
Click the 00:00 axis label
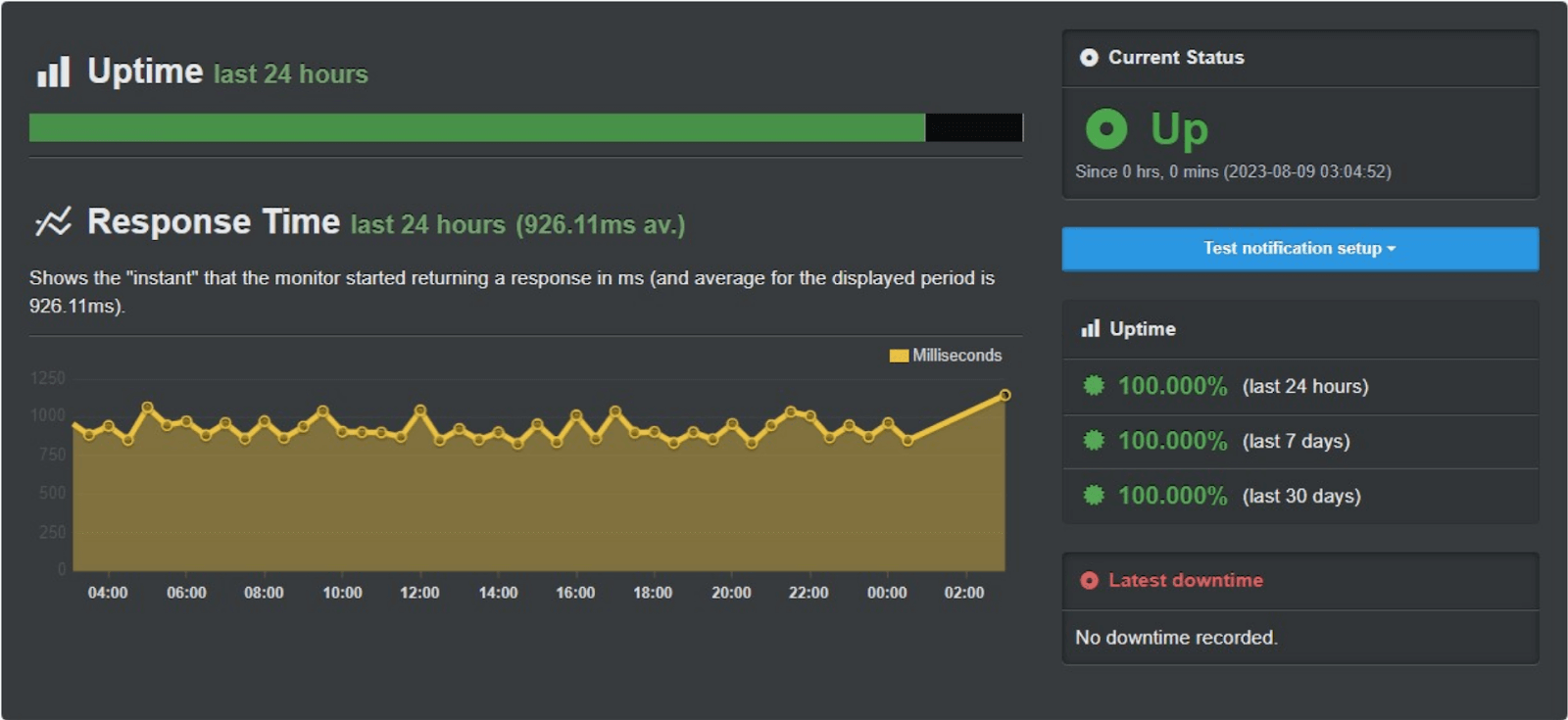tap(887, 593)
